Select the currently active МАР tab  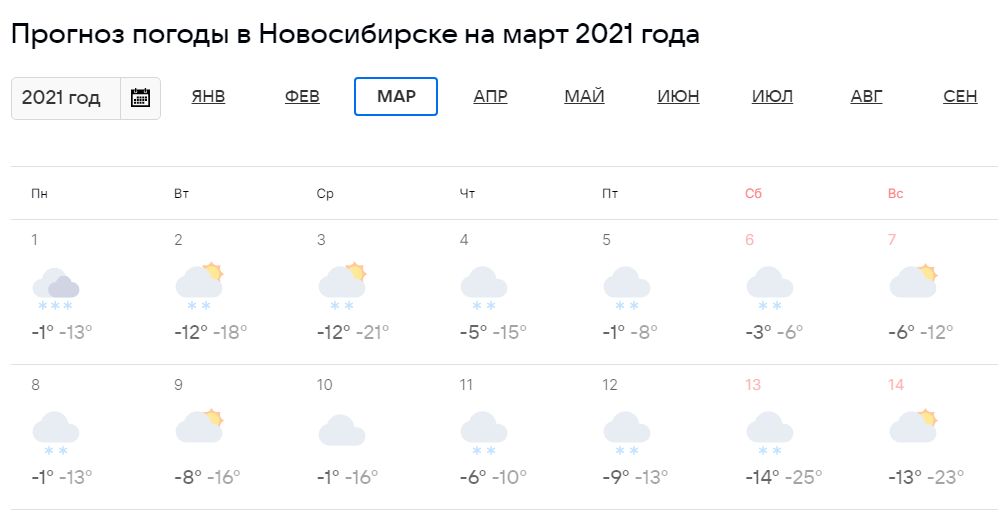pyautogui.click(x=396, y=97)
